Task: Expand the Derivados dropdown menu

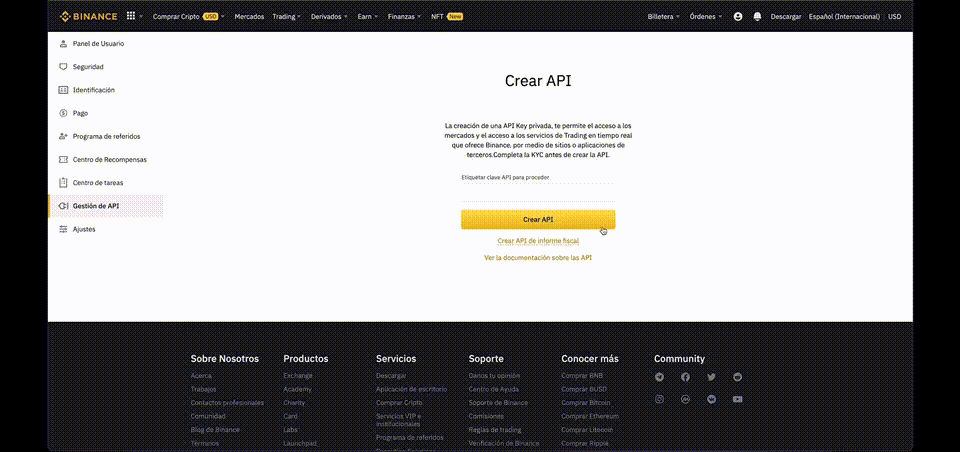Action: tap(329, 17)
